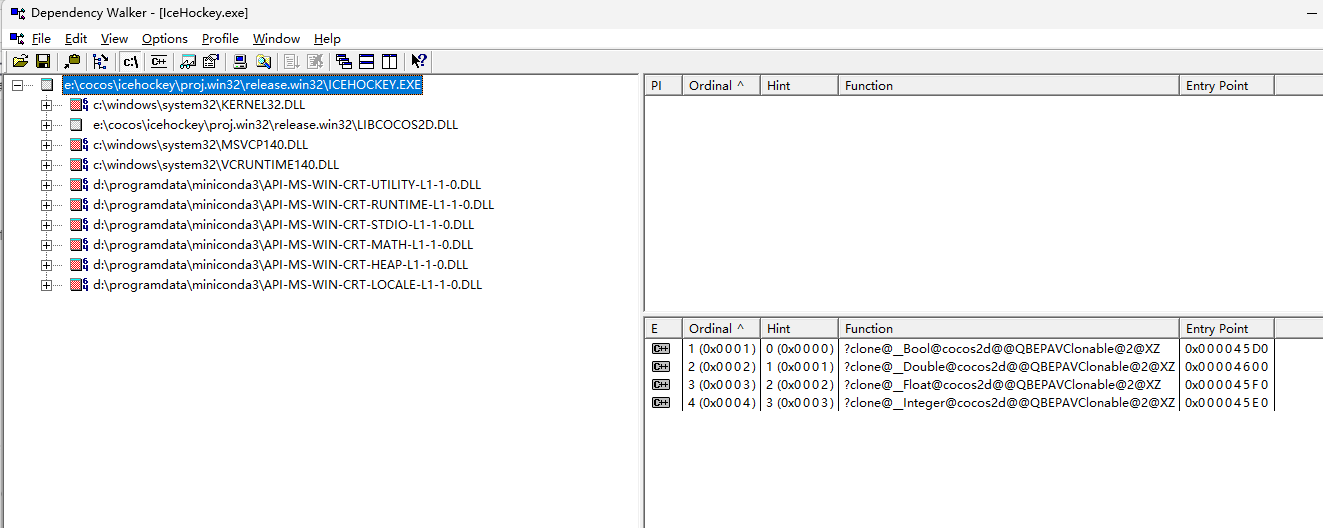Click the C++ icon in the ?clone@__Double row
The height and width of the screenshot is (528, 1323).
(660, 367)
